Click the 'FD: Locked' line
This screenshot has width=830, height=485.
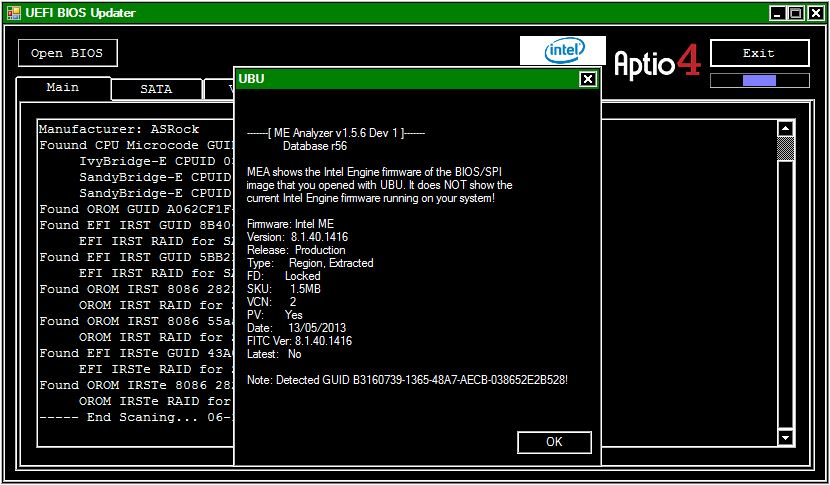284,276
